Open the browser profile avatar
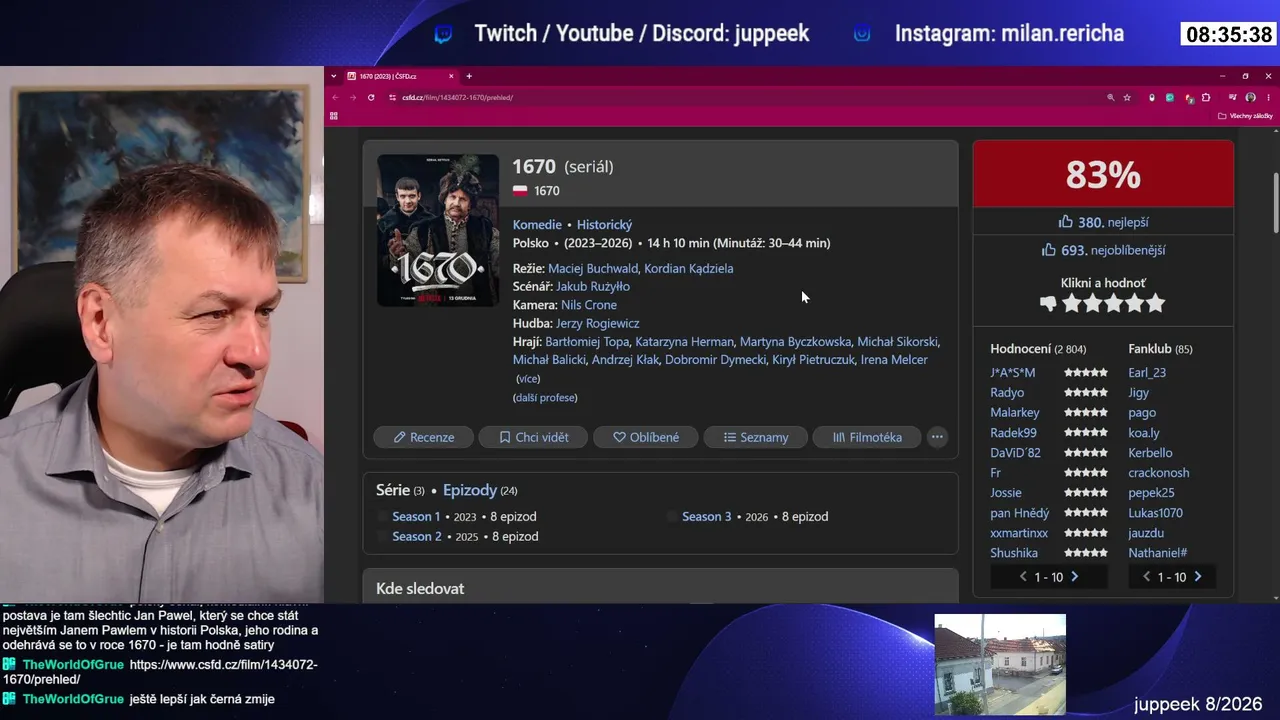This screenshot has height=720, width=1280. tap(1250, 97)
